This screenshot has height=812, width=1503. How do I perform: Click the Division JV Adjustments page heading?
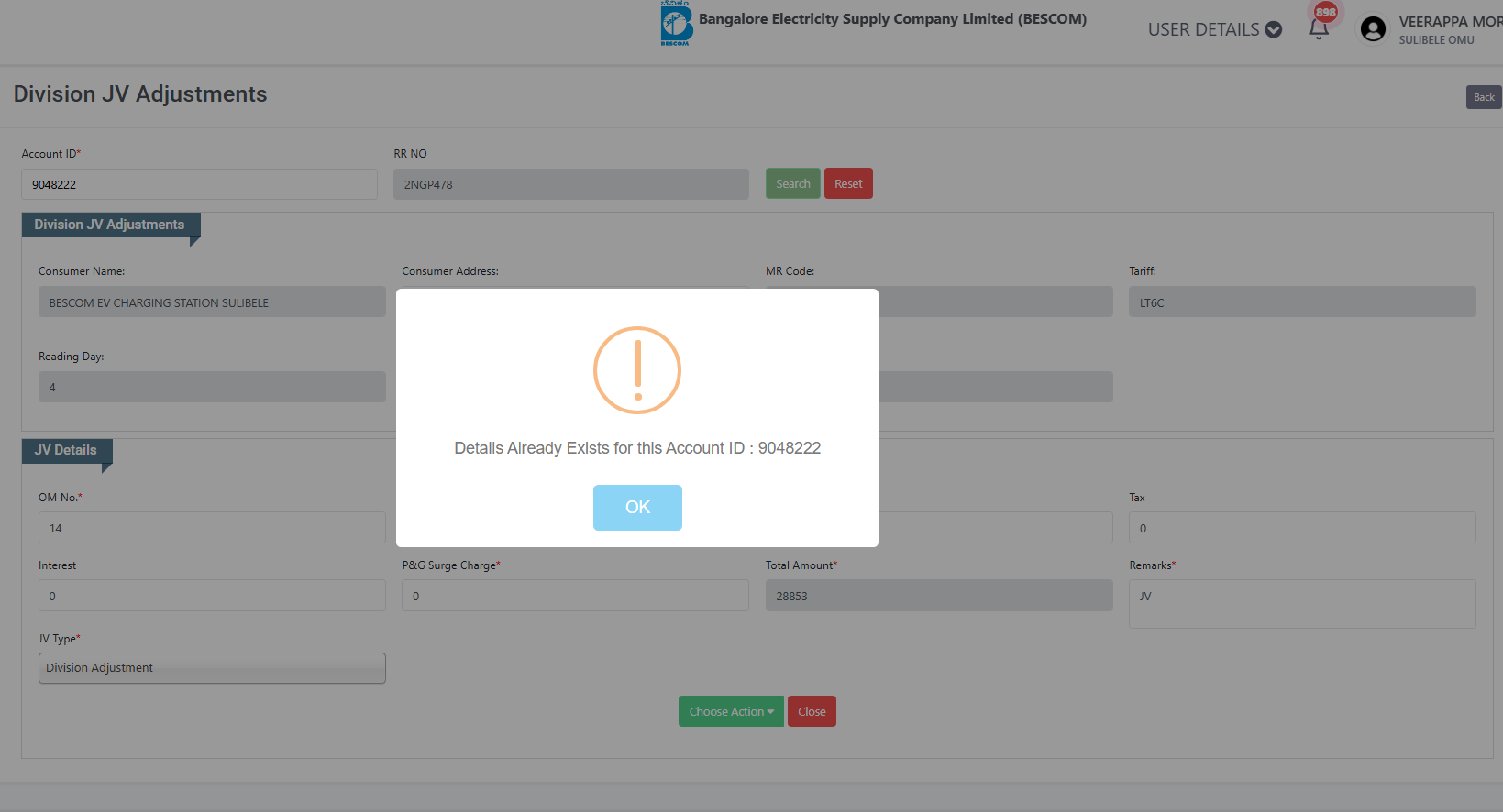140,94
